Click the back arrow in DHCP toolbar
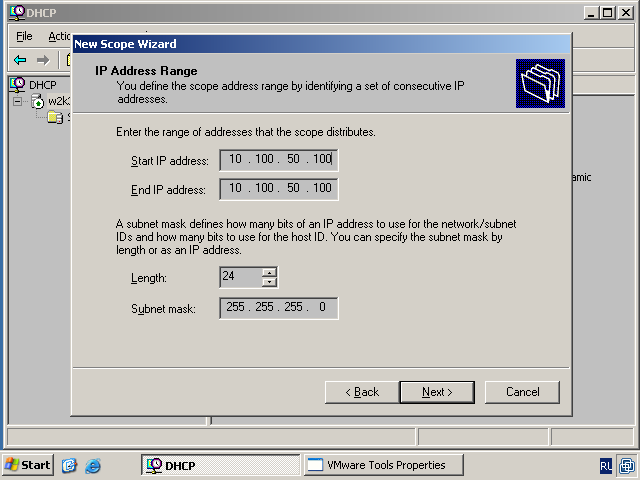This screenshot has height=480, width=640. (x=20, y=60)
